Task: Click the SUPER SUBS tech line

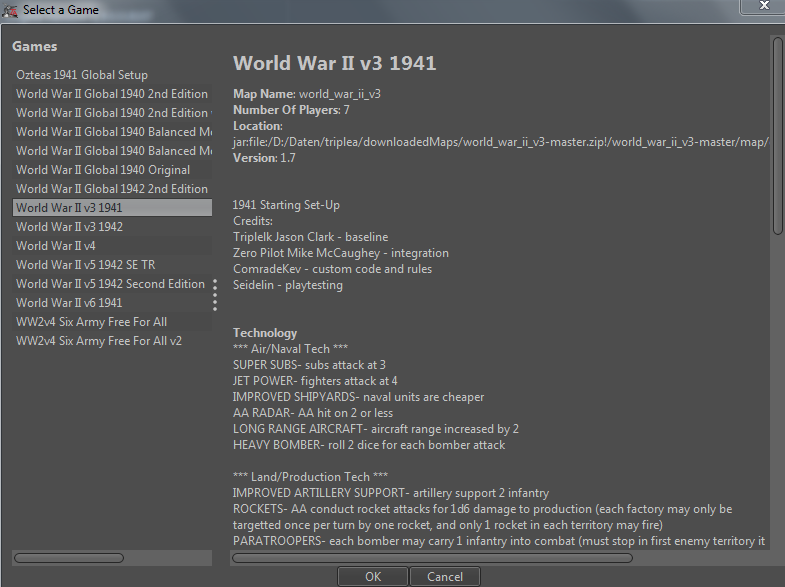Action: (309, 365)
